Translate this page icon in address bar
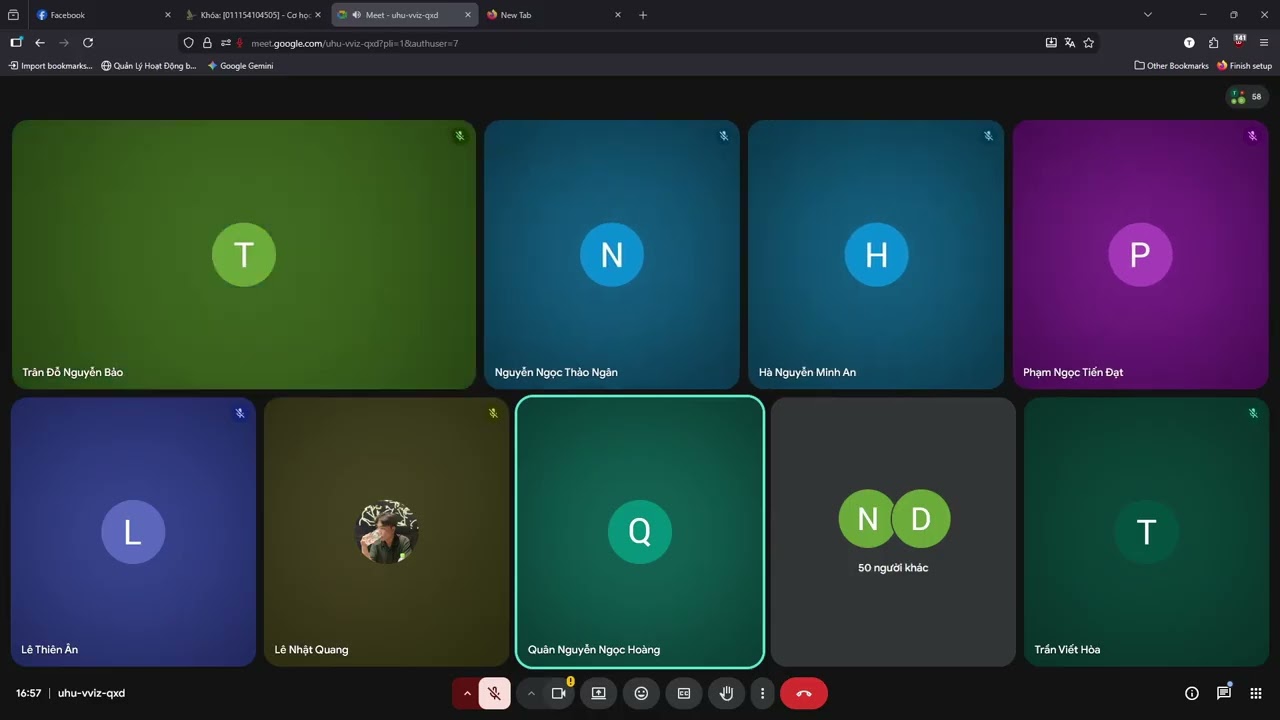This screenshot has height=720, width=1280. 1070,43
